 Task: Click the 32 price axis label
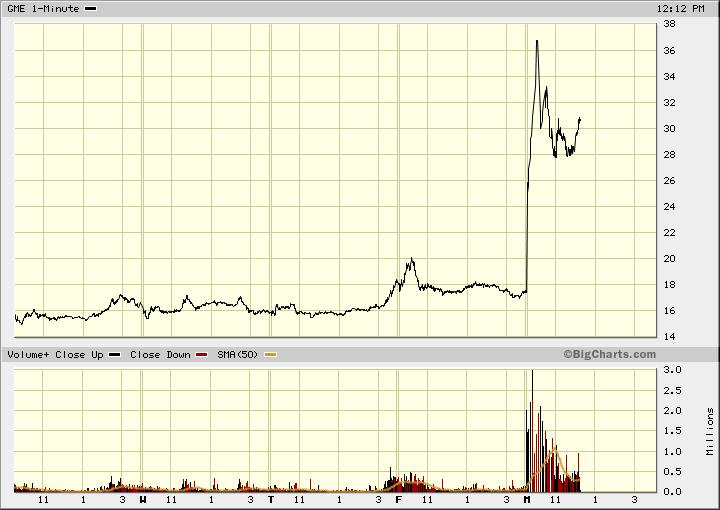[669, 103]
